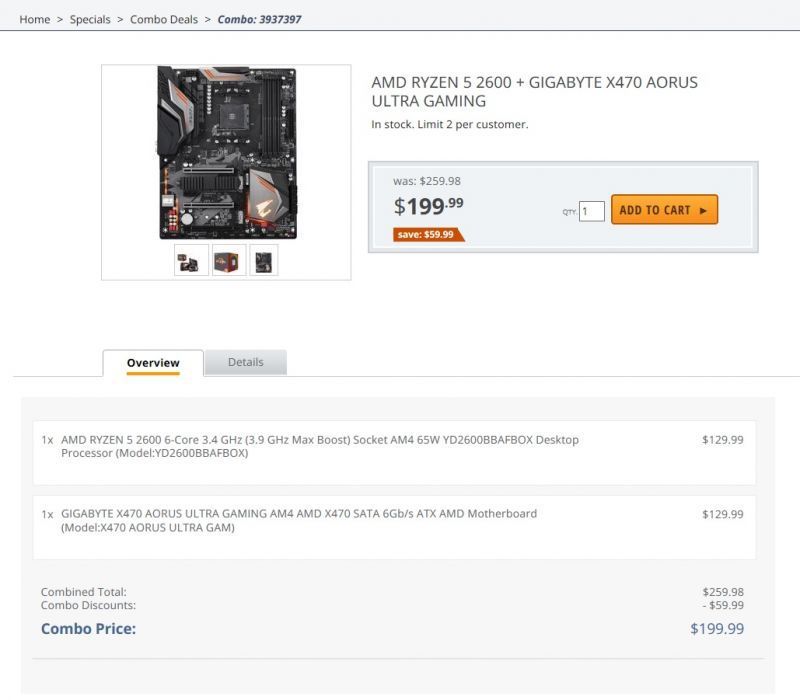
Task: Click the main motherboard product image
Action: point(227,153)
